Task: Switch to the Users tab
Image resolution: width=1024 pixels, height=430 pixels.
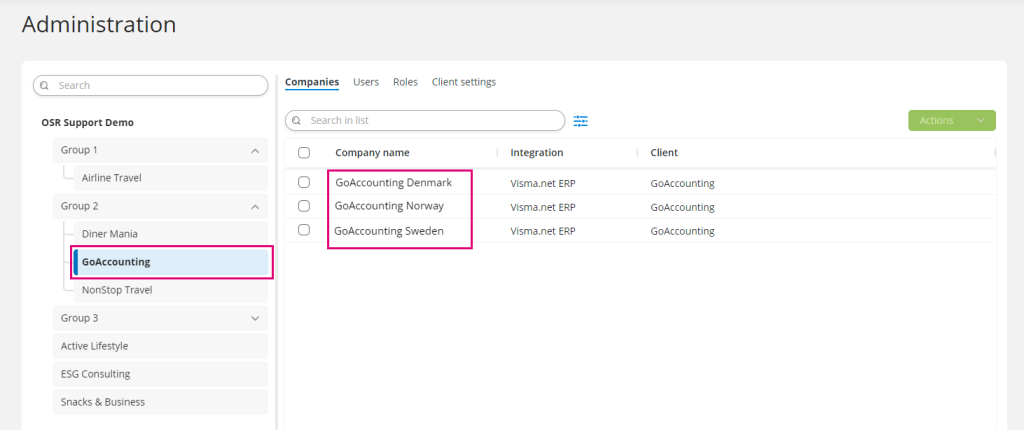Action: coord(366,82)
